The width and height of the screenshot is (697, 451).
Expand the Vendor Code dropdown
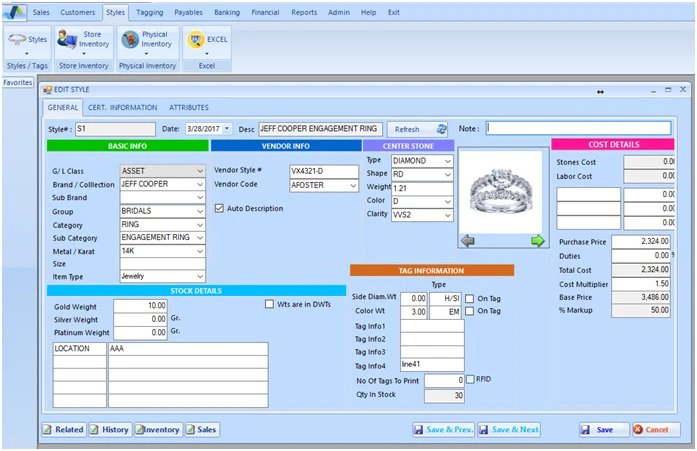(353, 185)
